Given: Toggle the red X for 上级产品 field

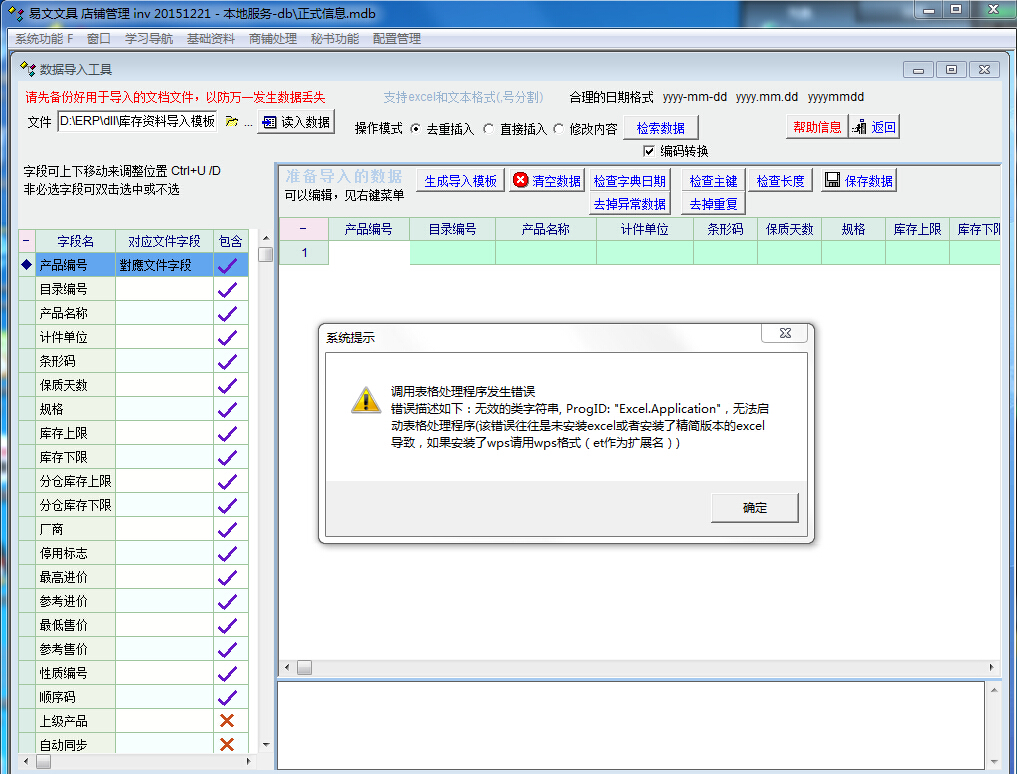Looking at the screenshot, I should (228, 721).
